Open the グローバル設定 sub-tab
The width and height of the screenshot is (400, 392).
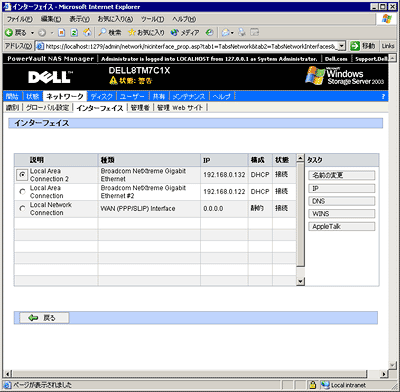(x=47, y=107)
